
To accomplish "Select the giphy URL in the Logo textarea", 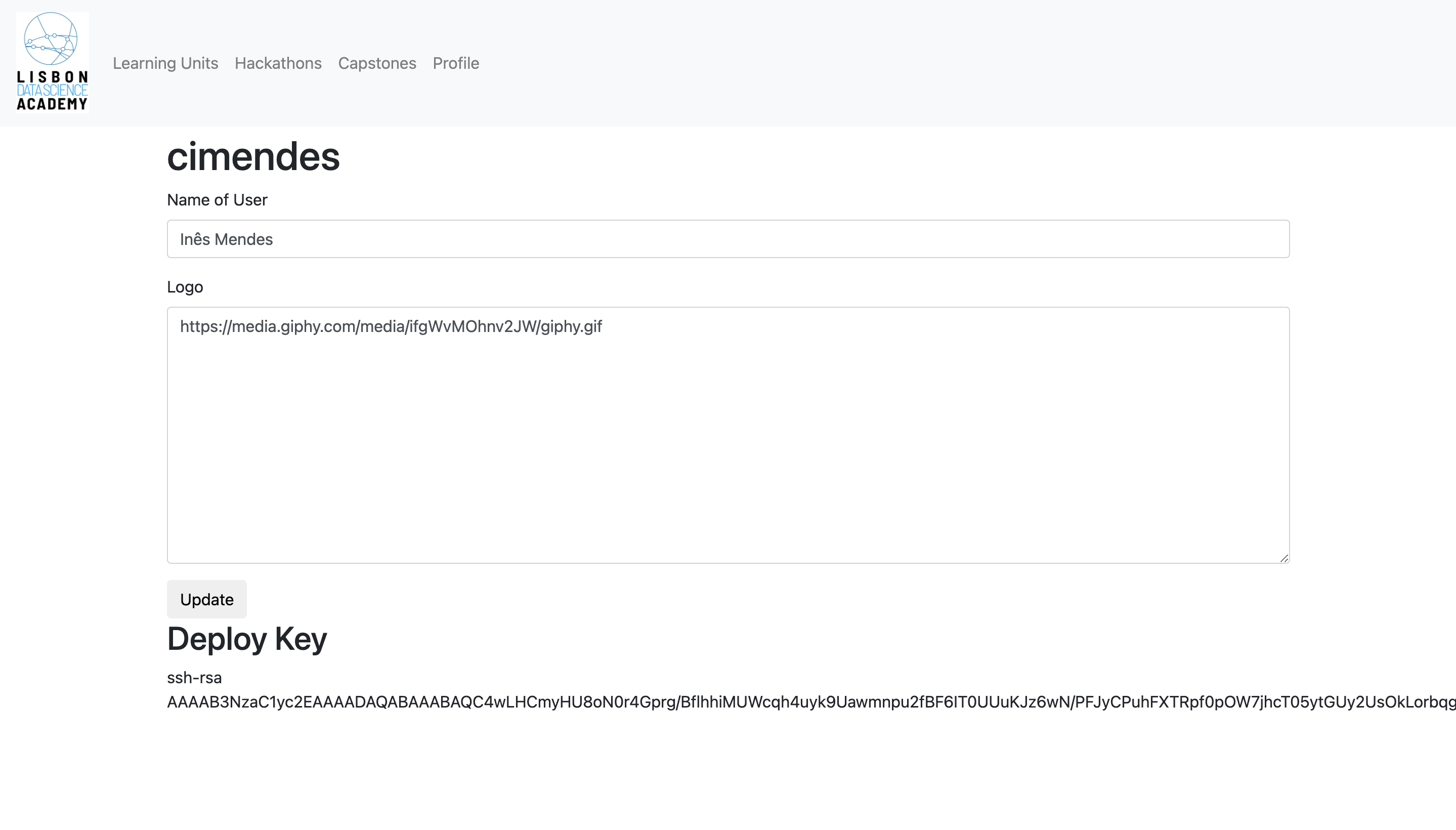I will (391, 326).
